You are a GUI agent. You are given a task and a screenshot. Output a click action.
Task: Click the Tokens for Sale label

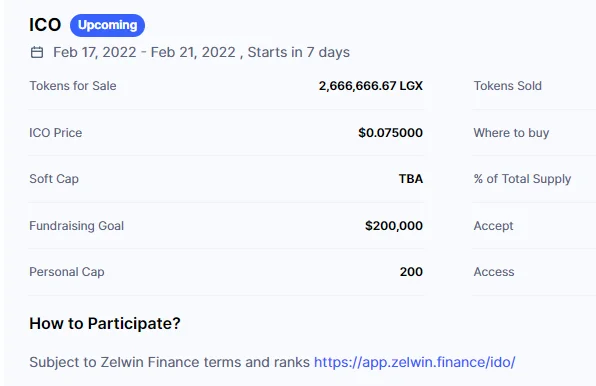(x=73, y=86)
